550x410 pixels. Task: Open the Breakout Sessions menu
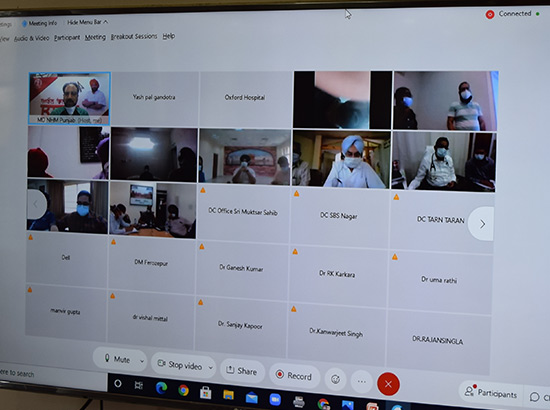click(134, 36)
